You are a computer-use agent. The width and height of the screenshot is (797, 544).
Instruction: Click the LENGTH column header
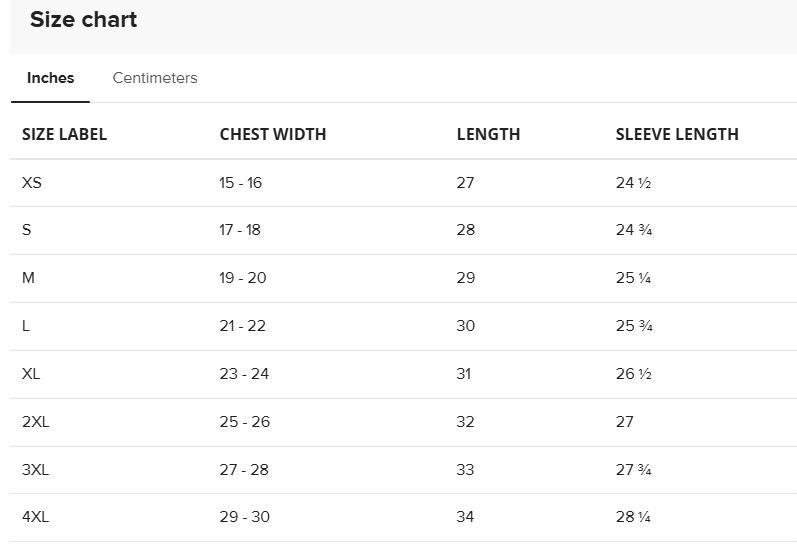tap(488, 134)
